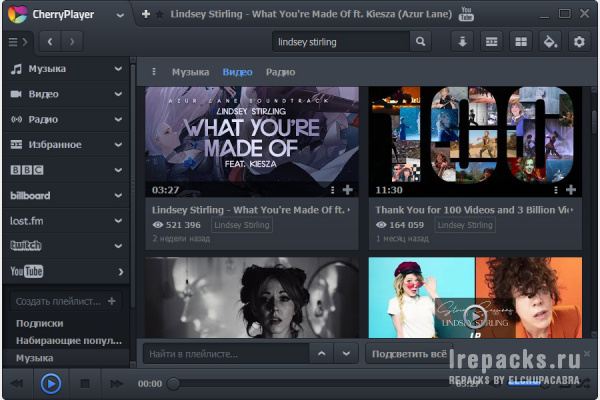Open the black-and-white portrait video thumbnail

pyautogui.click(x=252, y=297)
